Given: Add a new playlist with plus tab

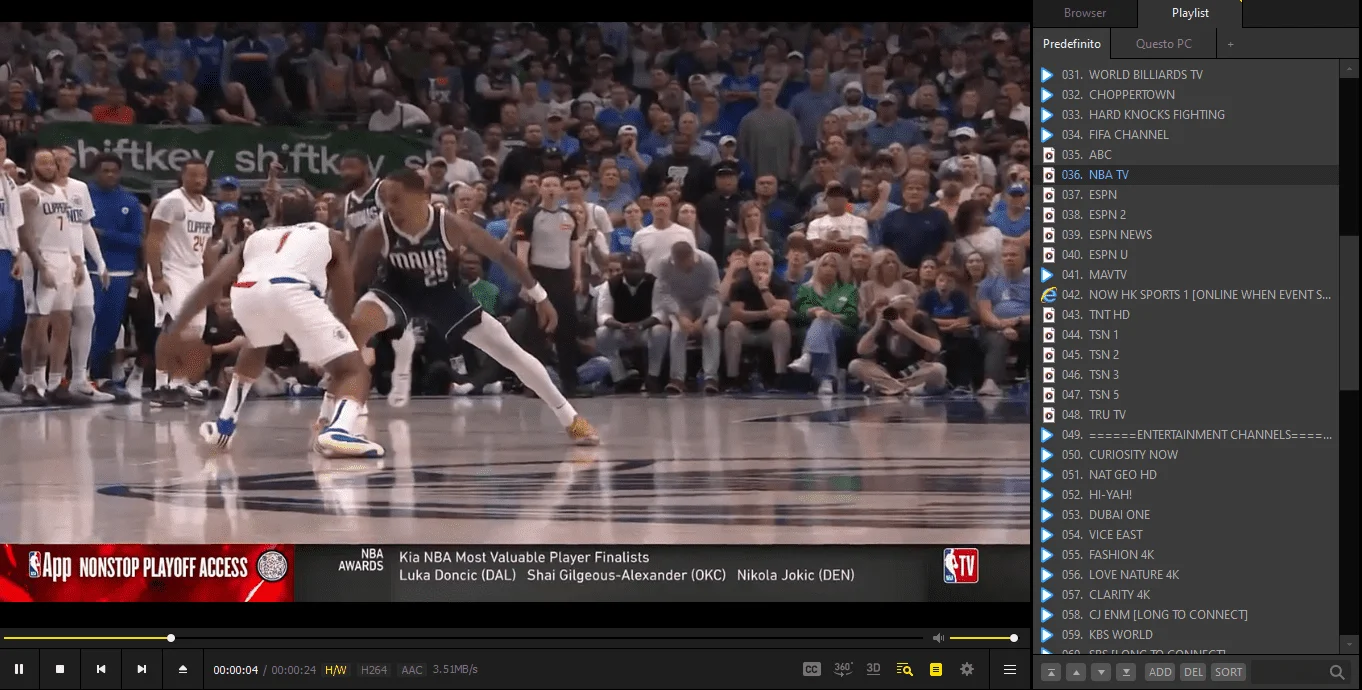Looking at the screenshot, I should [x=1231, y=44].
